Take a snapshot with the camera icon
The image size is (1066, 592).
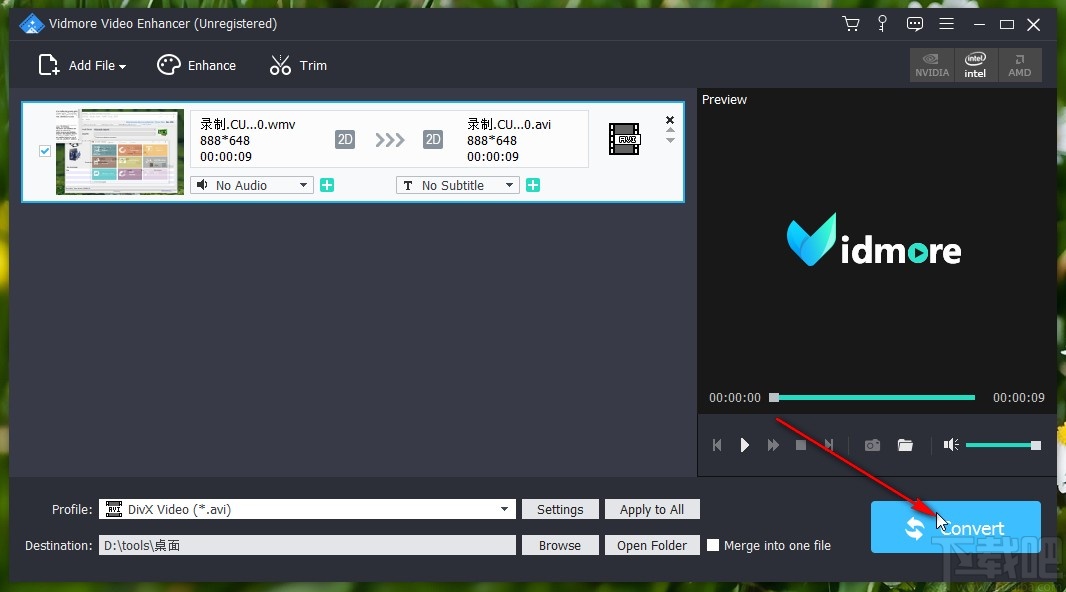872,445
